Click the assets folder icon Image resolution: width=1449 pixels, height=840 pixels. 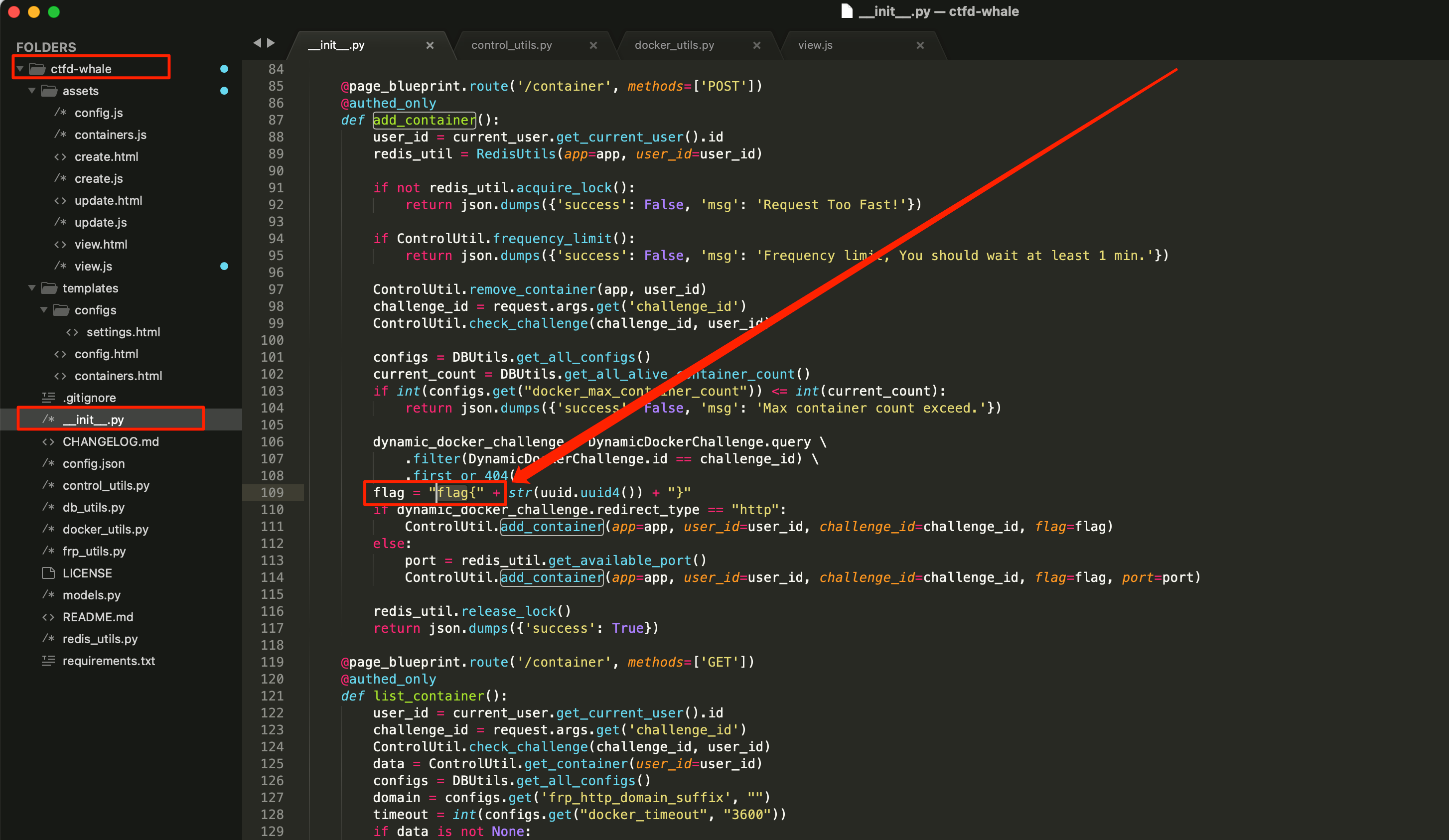pyautogui.click(x=49, y=91)
